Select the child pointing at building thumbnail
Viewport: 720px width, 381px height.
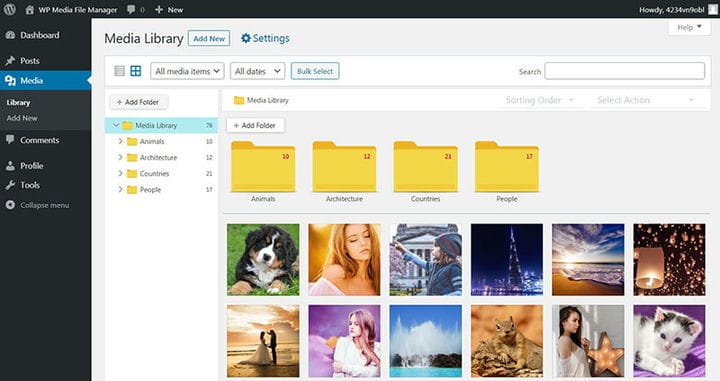426,259
